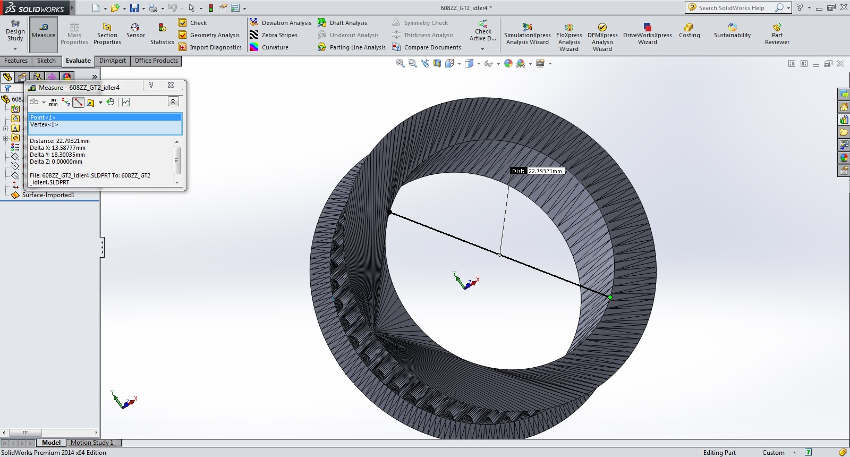Open the Options icon in quick toolbar
The image size is (850, 457).
coord(235,8)
